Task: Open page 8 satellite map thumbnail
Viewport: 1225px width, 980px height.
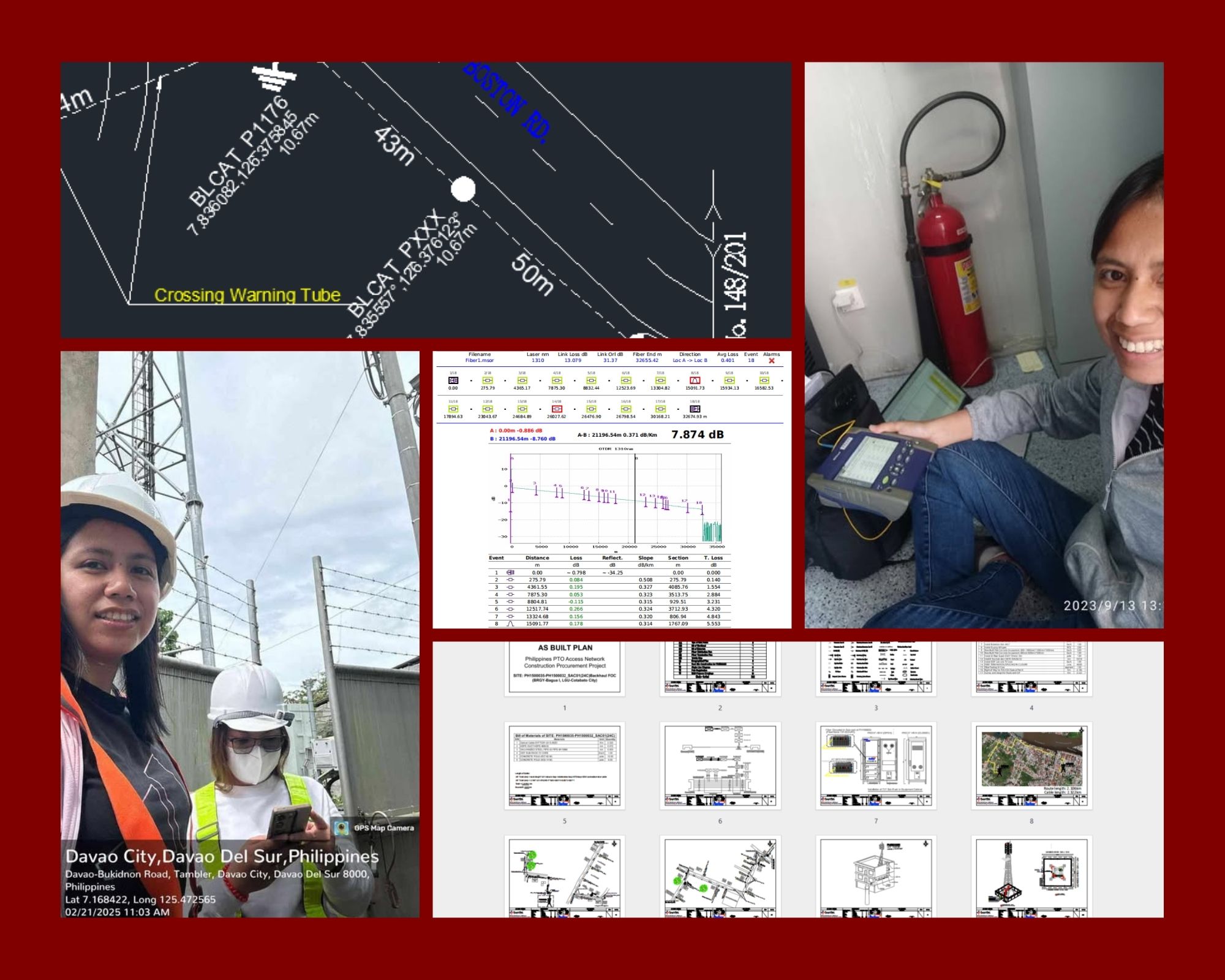Action: point(1031,766)
